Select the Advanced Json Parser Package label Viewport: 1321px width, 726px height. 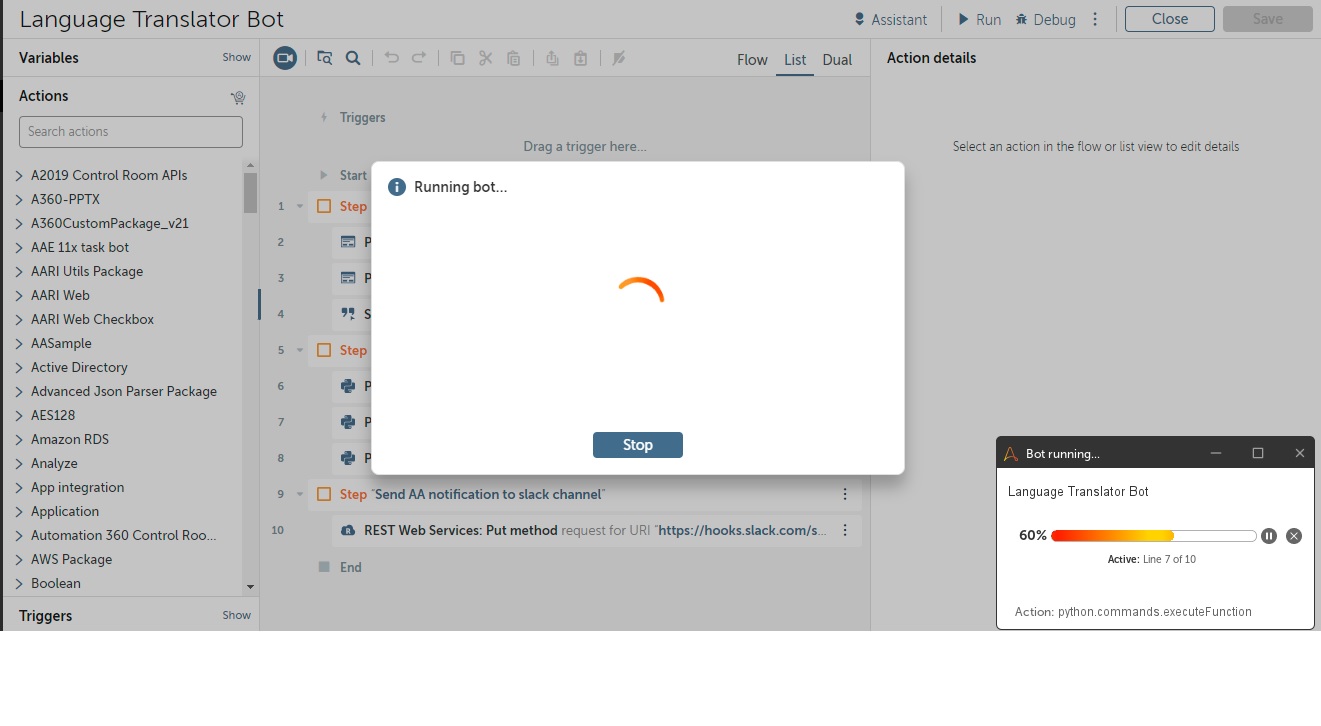click(x=124, y=391)
